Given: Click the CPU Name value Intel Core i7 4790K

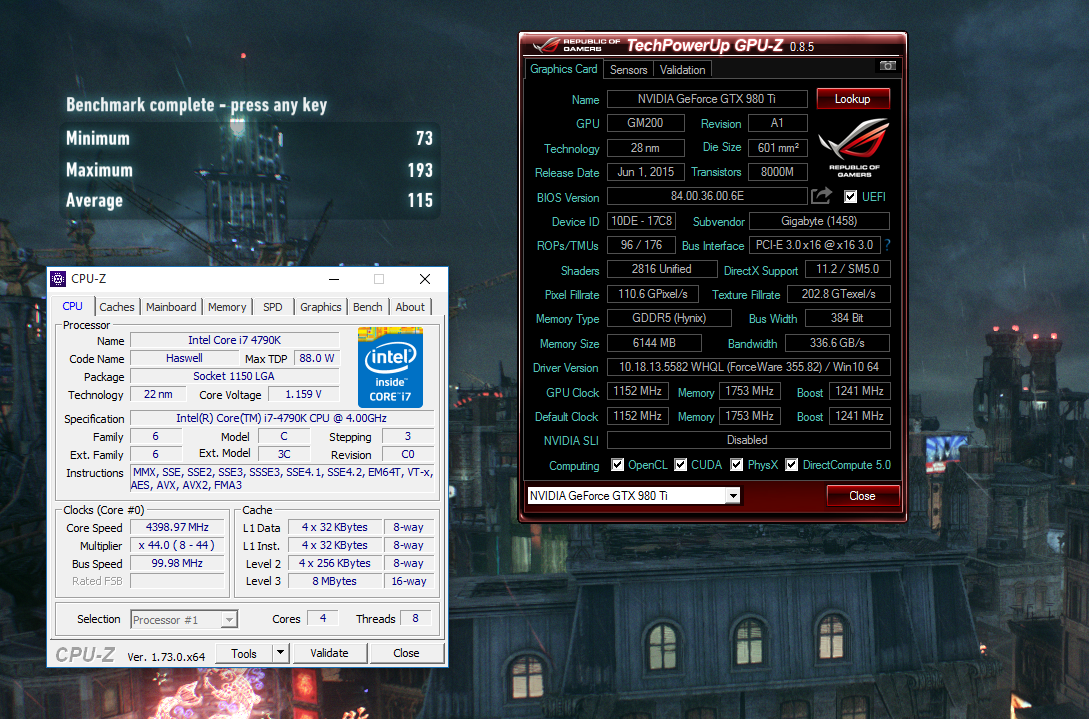Looking at the screenshot, I should coord(235,340).
